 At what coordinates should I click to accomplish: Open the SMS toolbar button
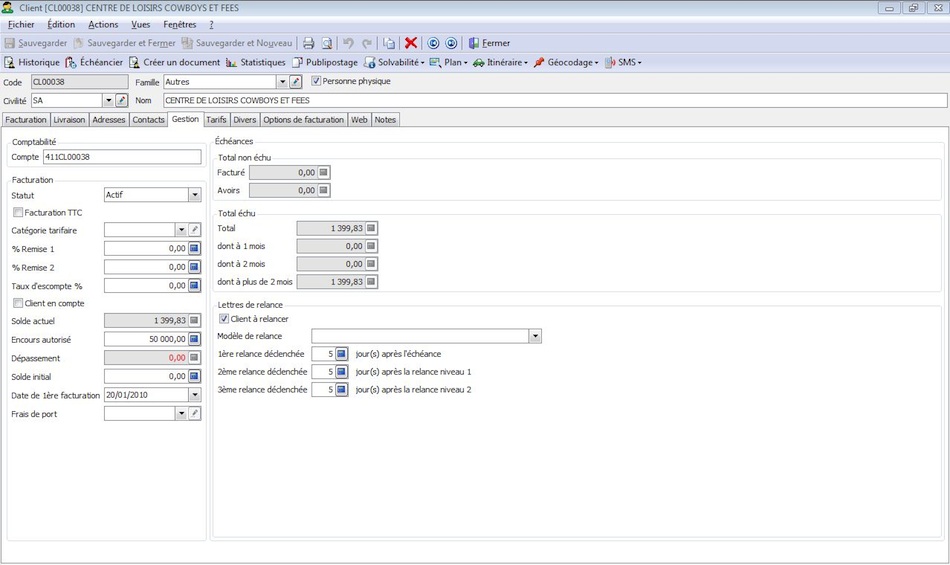[x=623, y=62]
